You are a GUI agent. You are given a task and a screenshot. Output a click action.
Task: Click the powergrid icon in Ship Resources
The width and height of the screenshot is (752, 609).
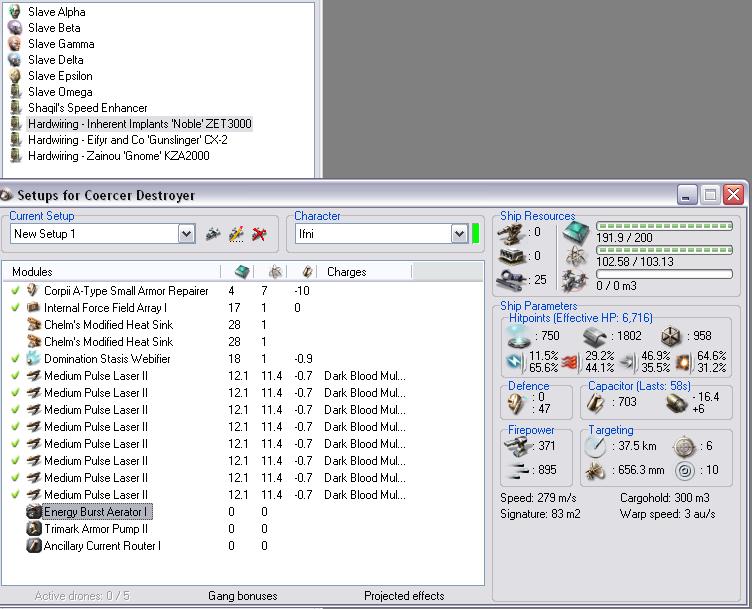pyautogui.click(x=577, y=256)
